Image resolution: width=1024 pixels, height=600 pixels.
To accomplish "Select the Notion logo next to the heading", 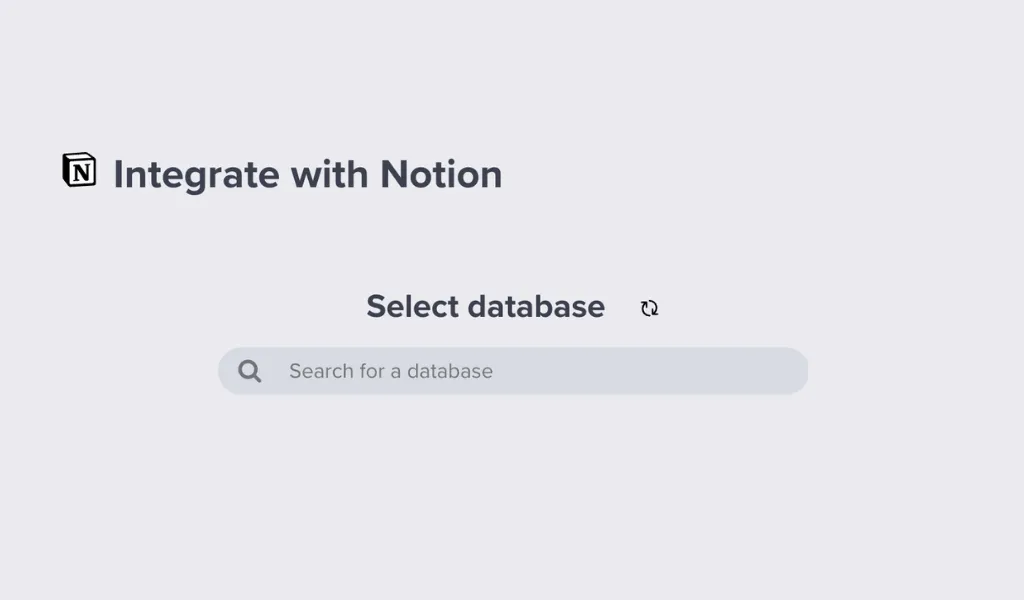I will tap(81, 170).
